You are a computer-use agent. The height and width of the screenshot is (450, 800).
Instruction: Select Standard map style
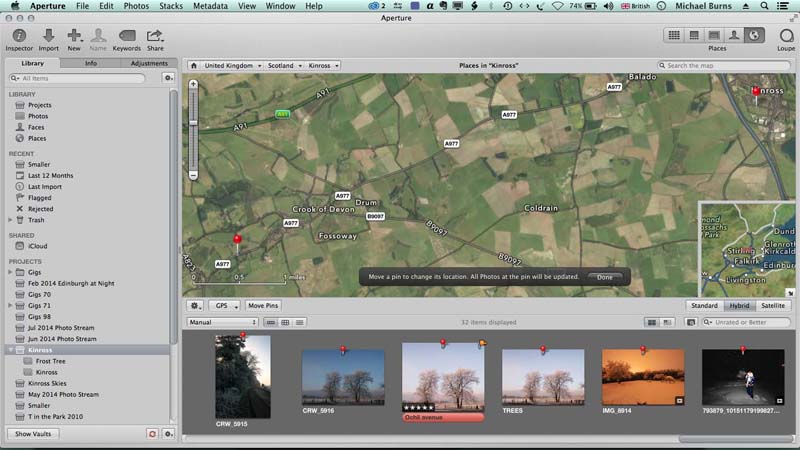coord(704,306)
